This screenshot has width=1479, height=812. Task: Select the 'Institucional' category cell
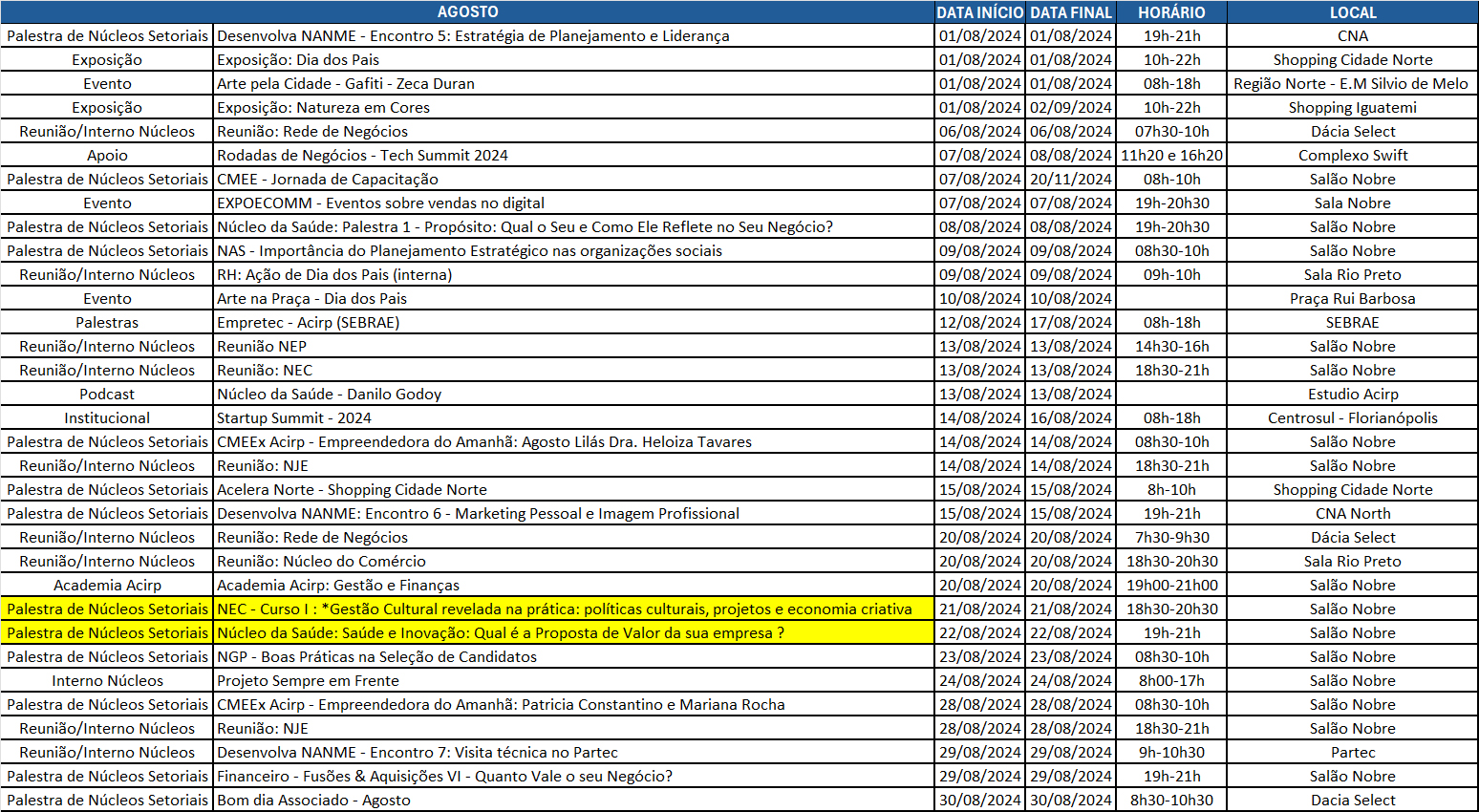pyautogui.click(x=107, y=417)
